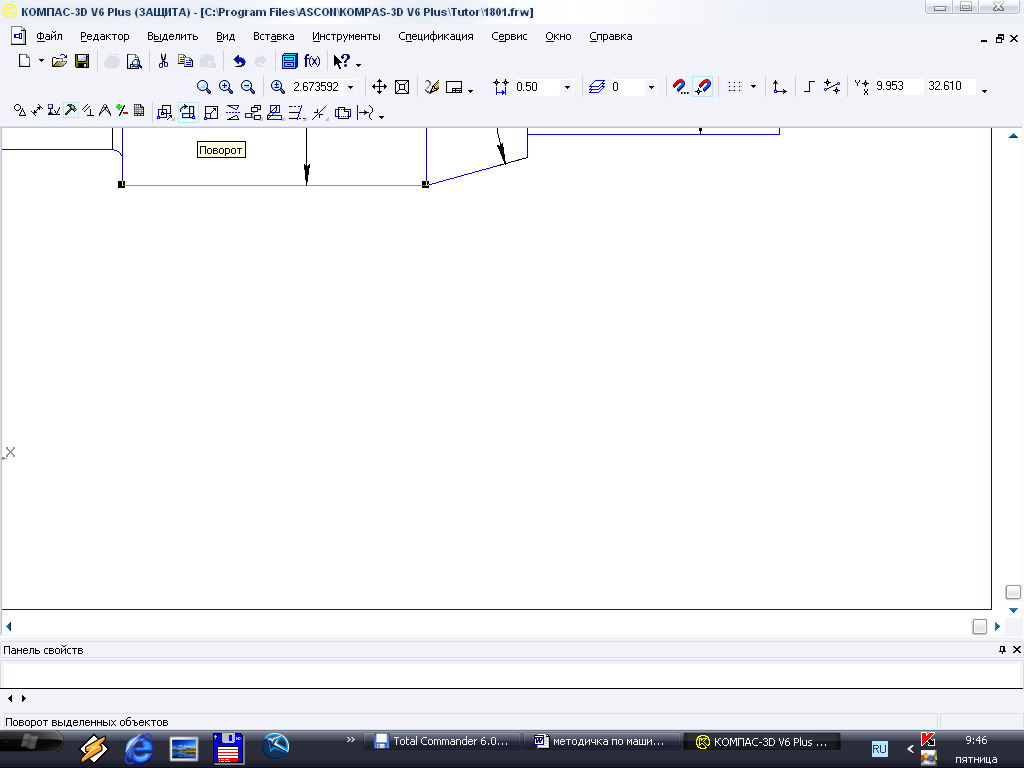The height and width of the screenshot is (768, 1024).
Task: Select the zoom window magnifier tool
Action: (x=204, y=87)
